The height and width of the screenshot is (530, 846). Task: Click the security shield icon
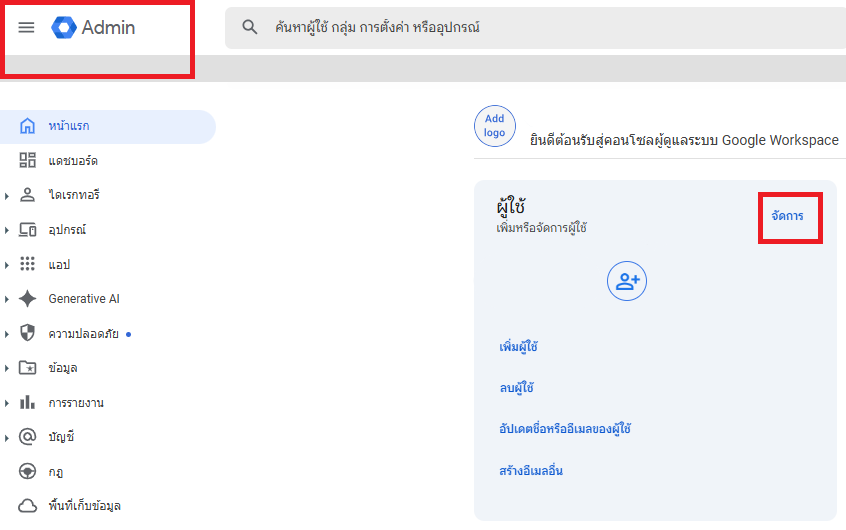(28, 333)
